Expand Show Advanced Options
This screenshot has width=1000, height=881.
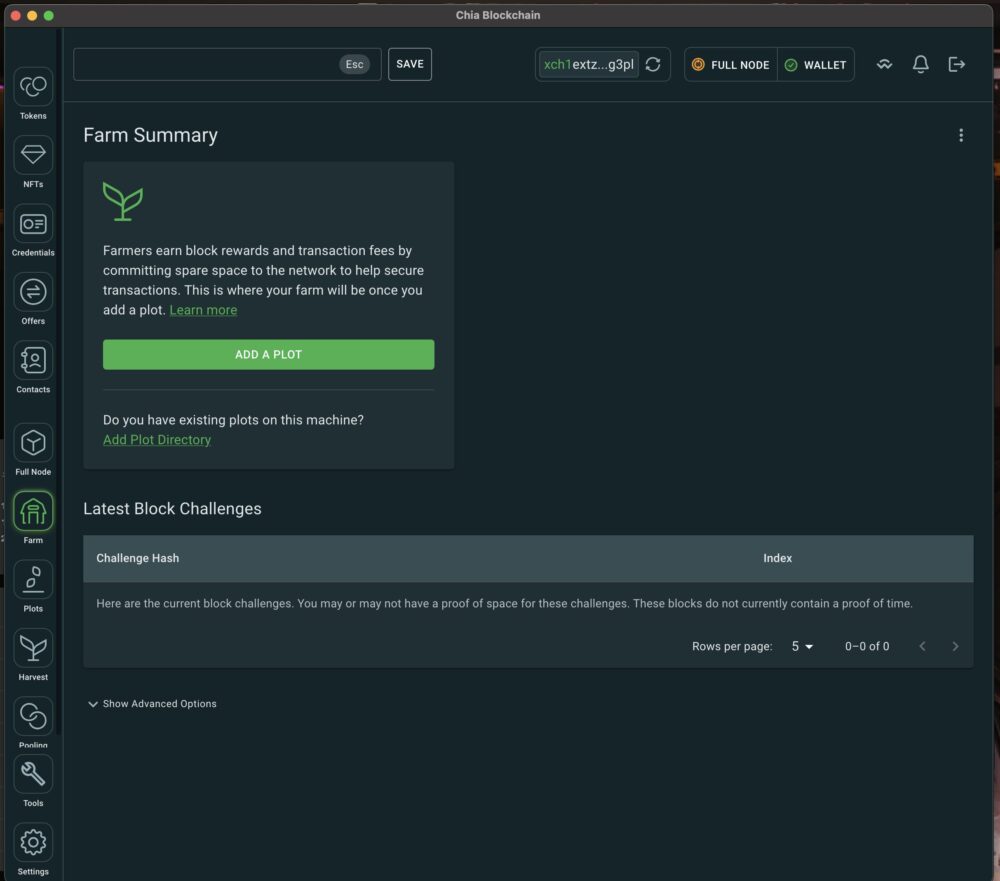152,704
